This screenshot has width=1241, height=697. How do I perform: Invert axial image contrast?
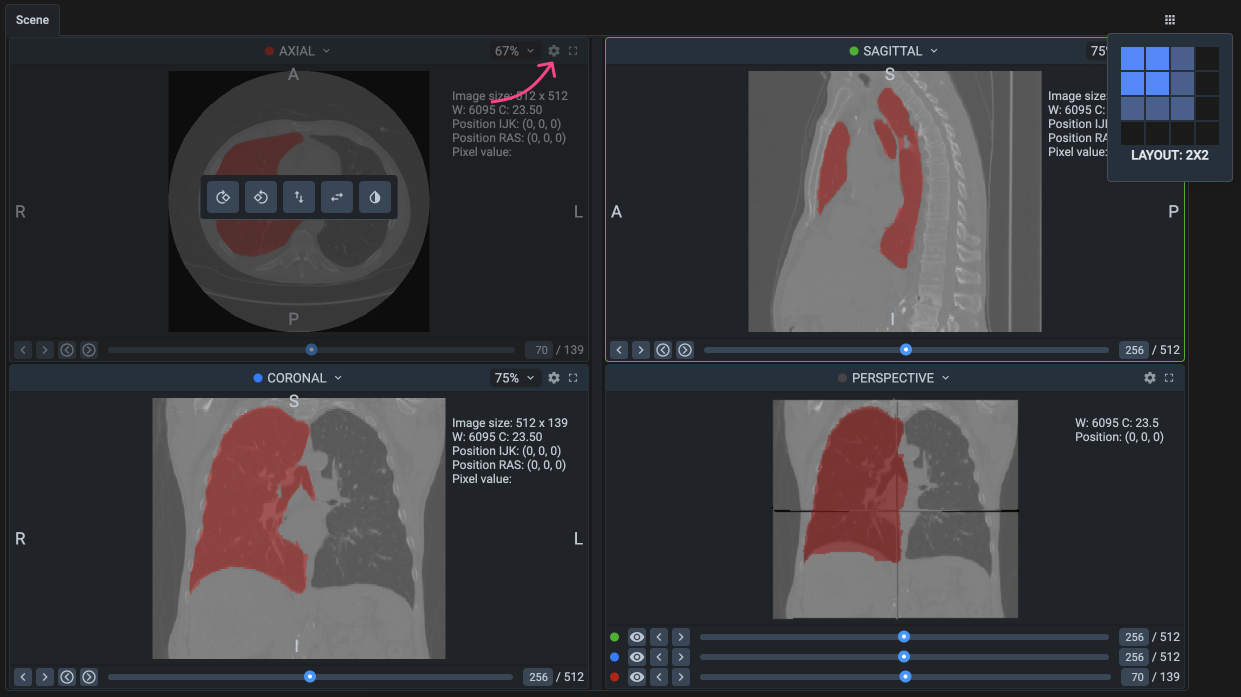375,198
